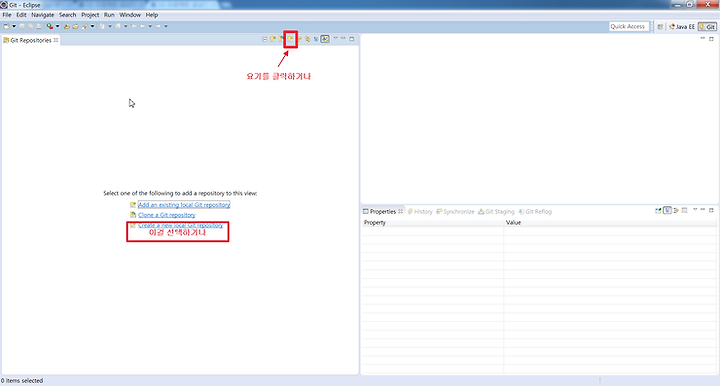The height and width of the screenshot is (386, 720).
Task: Switch to the Git Staging tab
Action: point(496,212)
